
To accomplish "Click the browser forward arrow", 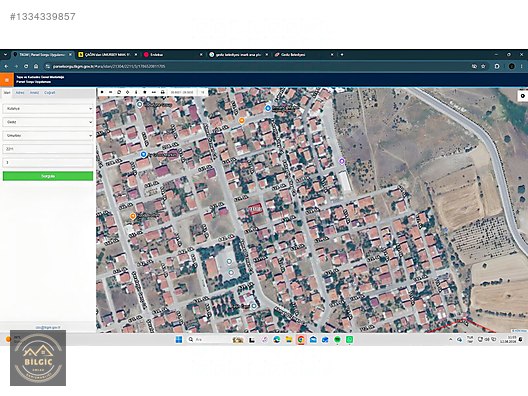I will 16,66.
